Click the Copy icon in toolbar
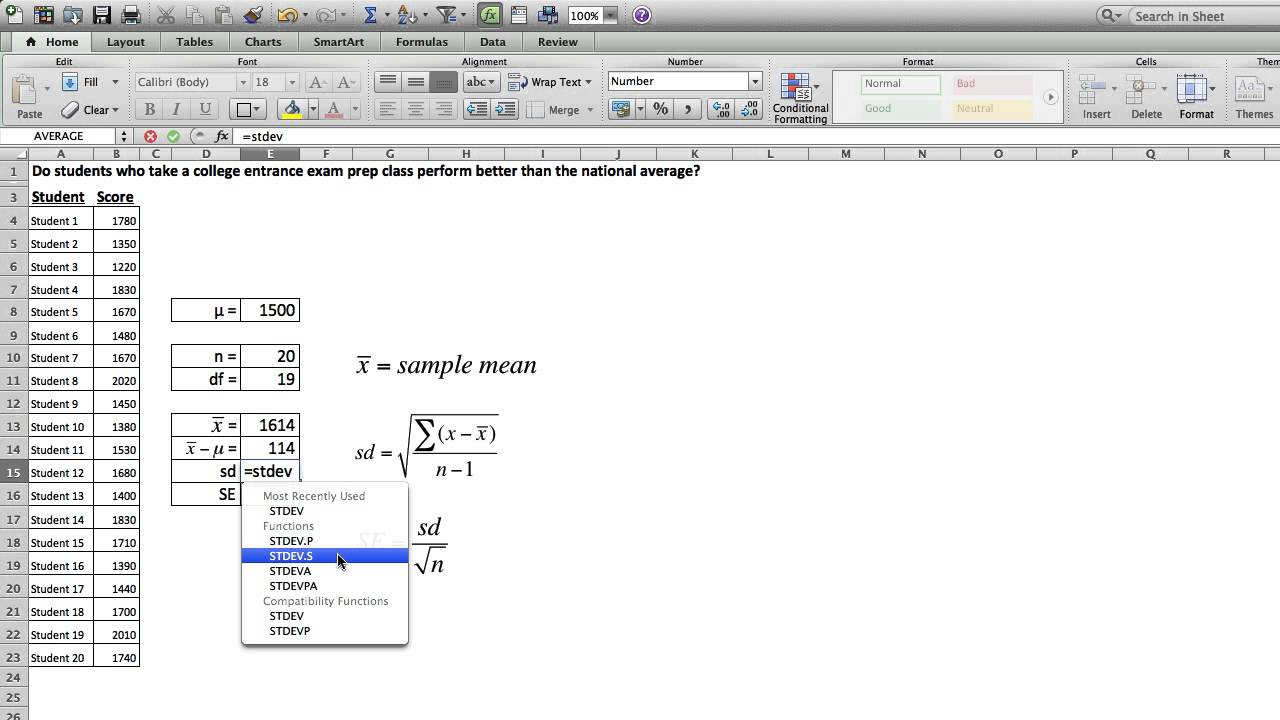Viewport: 1280px width, 720px height. pos(195,15)
